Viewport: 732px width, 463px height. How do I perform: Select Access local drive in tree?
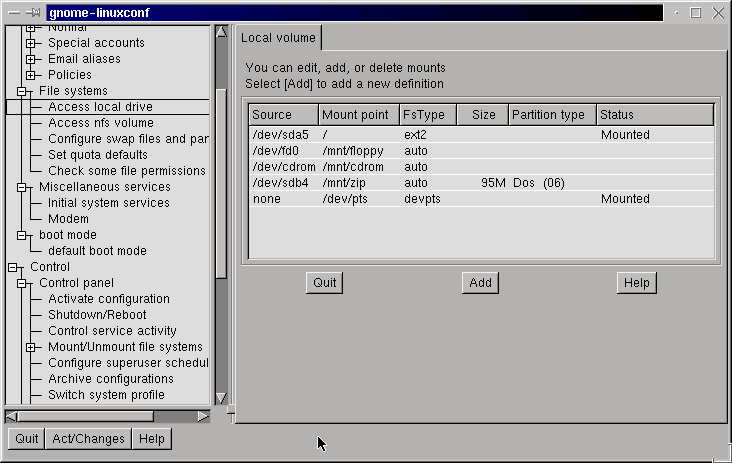100,107
